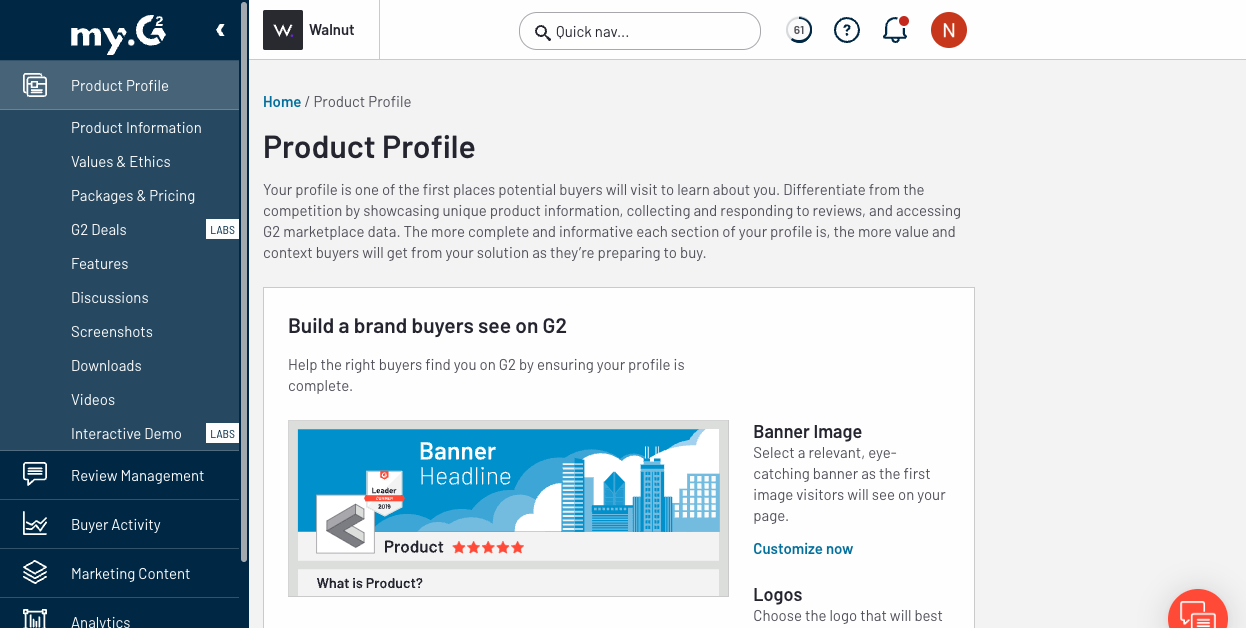Go to the Home breadcrumb link
The width and height of the screenshot is (1246, 628).
click(282, 102)
